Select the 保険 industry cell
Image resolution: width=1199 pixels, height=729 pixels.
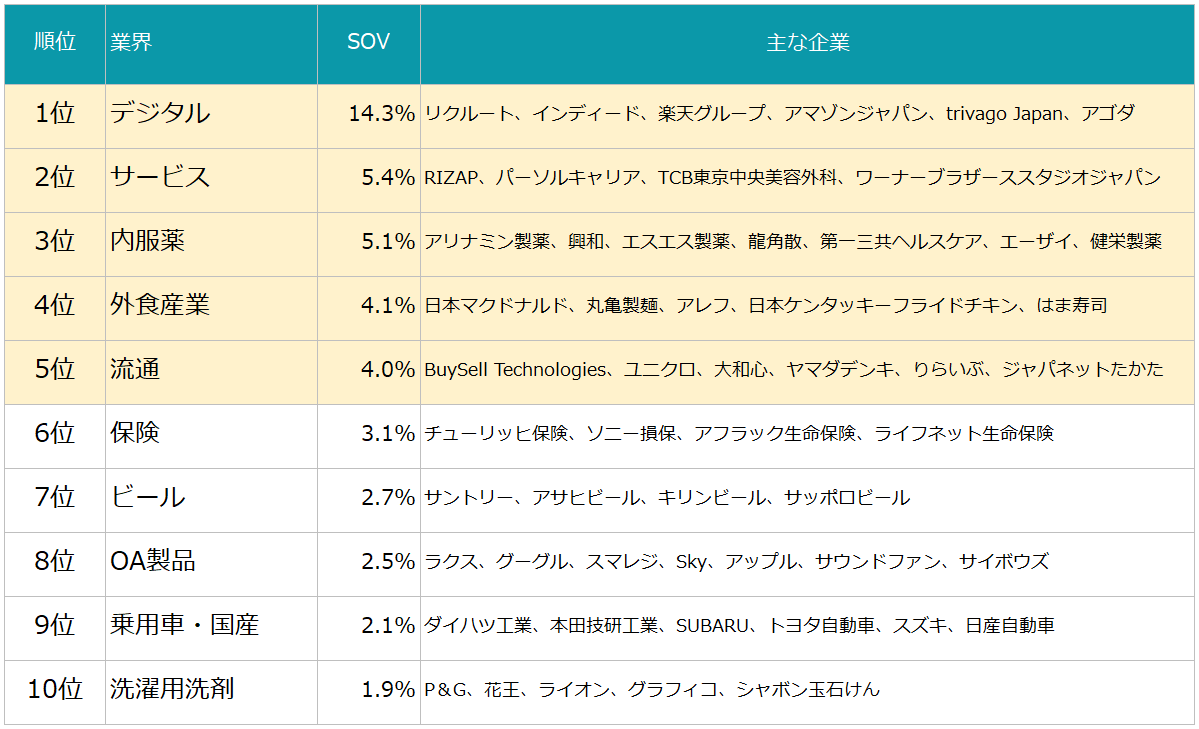(x=211, y=437)
